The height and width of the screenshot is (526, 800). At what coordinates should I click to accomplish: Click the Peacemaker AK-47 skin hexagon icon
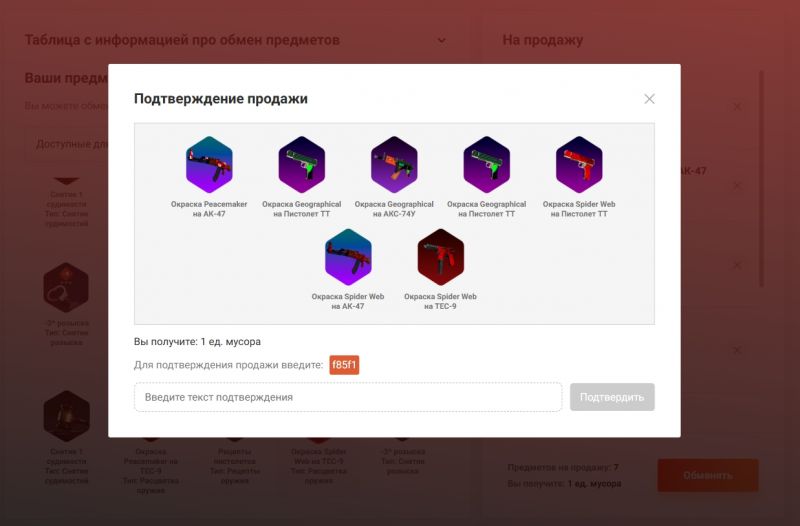209,164
